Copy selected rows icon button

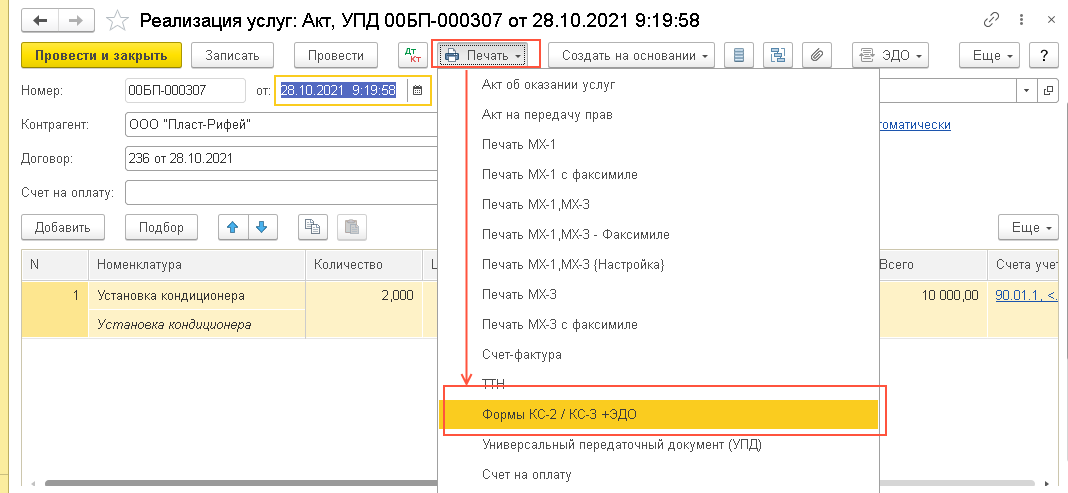tap(313, 227)
